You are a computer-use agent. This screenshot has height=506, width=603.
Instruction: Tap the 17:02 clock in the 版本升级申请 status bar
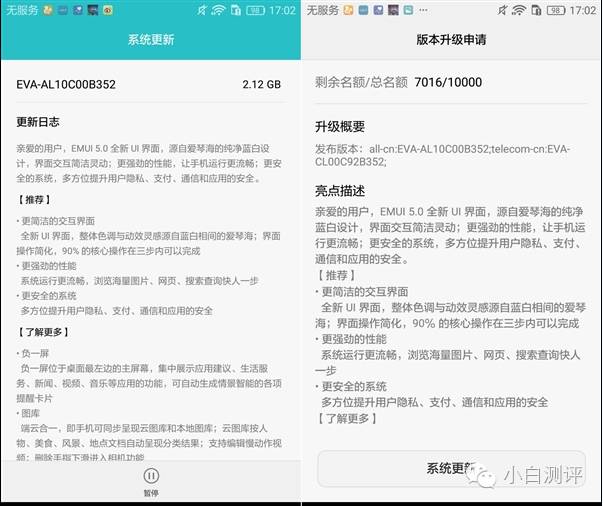[583, 10]
